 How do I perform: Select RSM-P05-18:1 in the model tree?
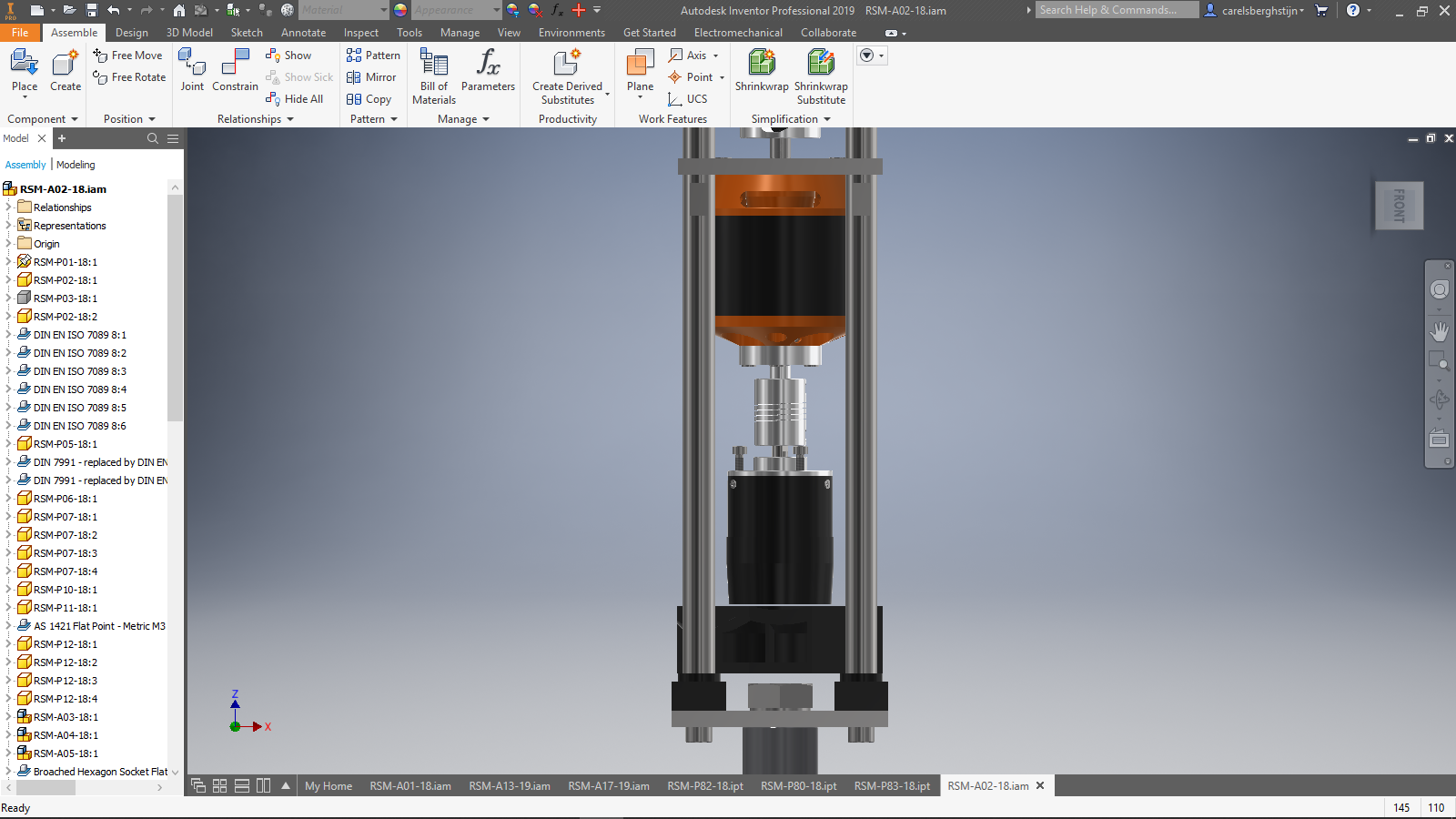(66, 444)
